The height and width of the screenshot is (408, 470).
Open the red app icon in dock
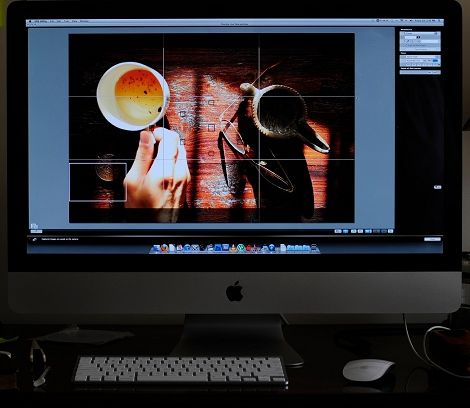click(249, 248)
